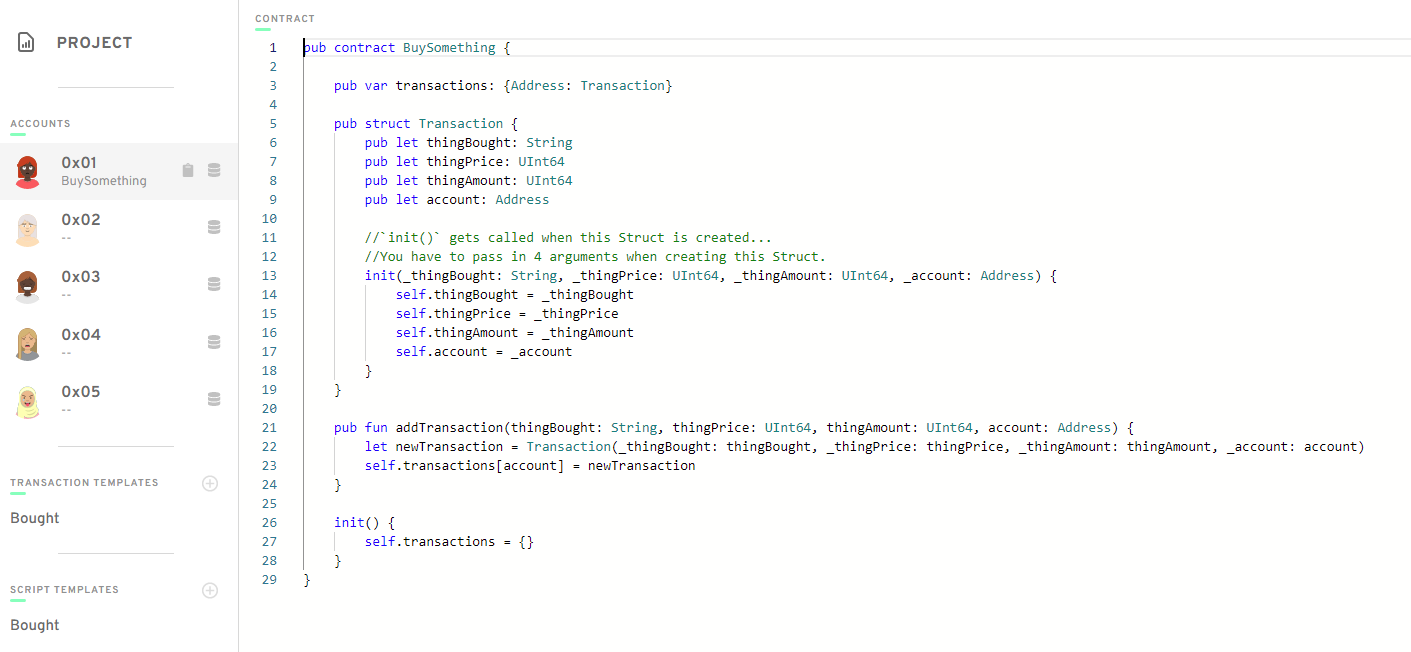
Task: Place cursor on 'BuySomething' in line 1
Action: [x=449, y=47]
